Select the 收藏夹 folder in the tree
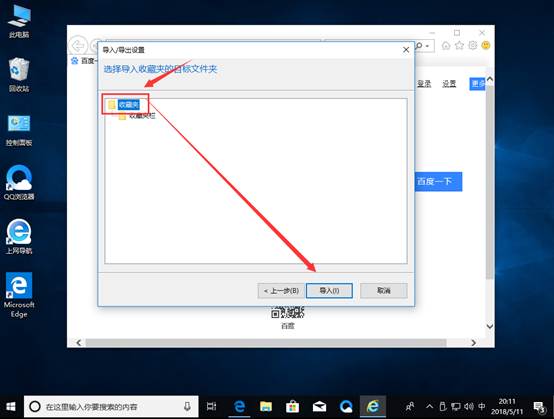554x419 pixels. click(x=129, y=105)
